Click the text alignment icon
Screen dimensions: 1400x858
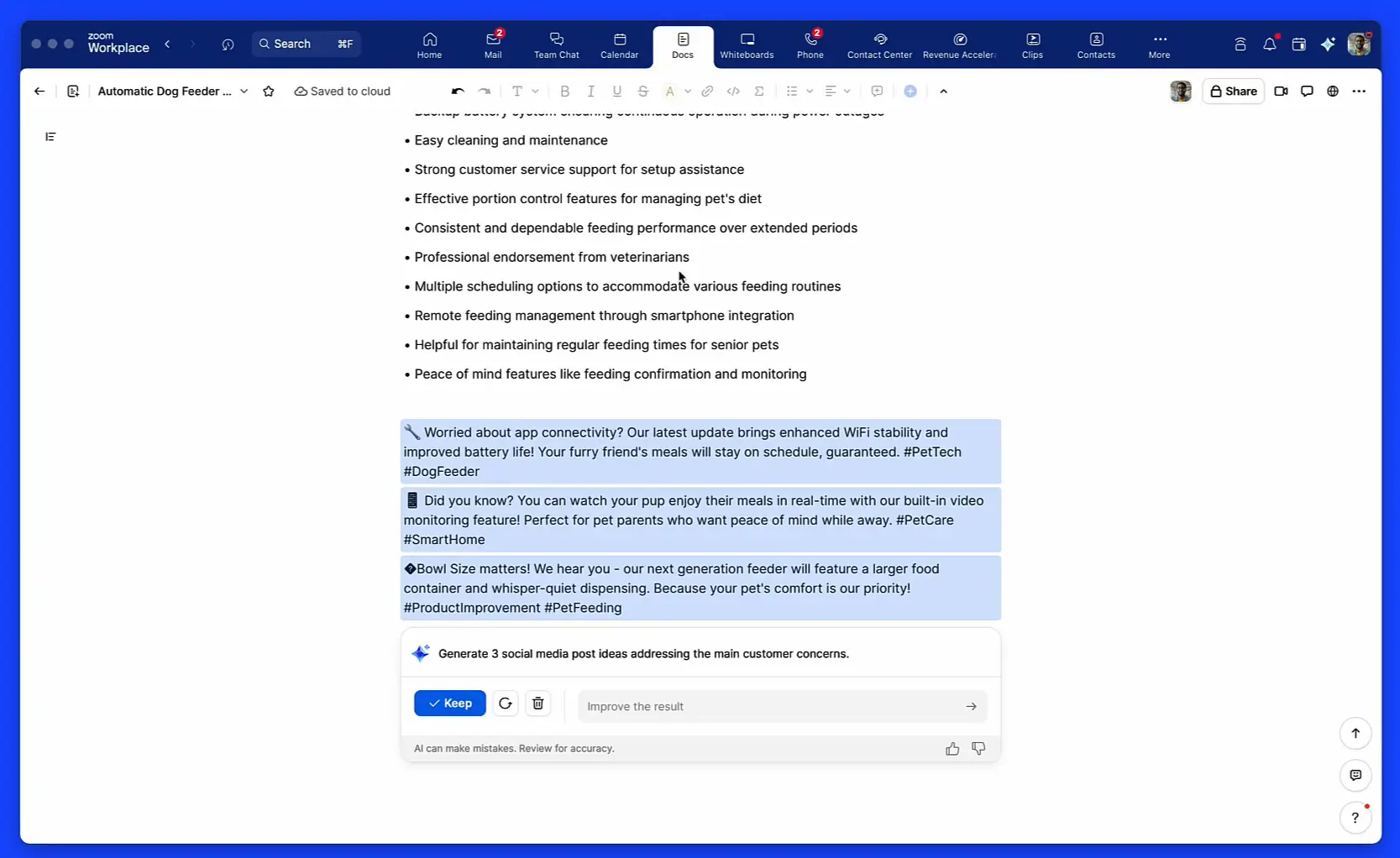[831, 92]
